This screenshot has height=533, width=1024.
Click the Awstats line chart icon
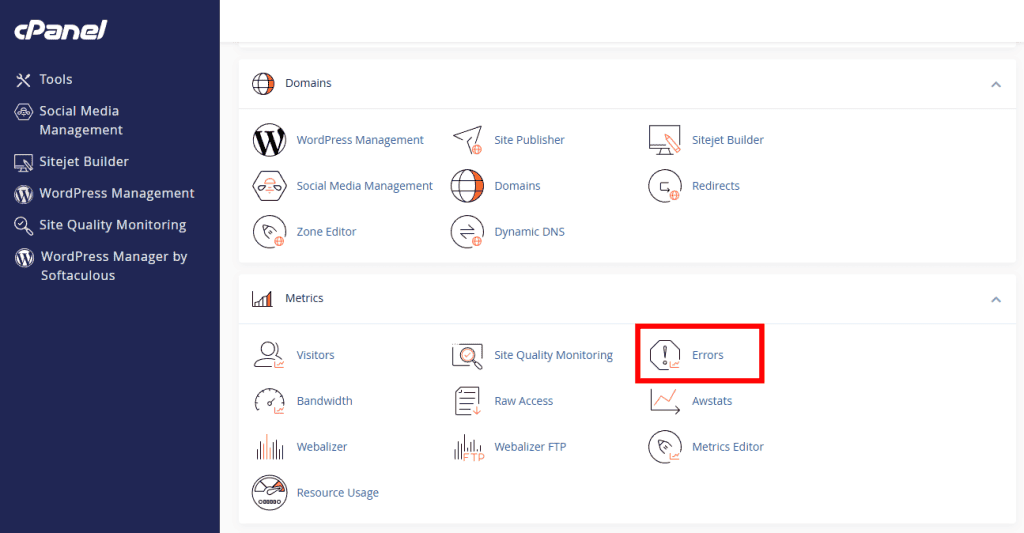tap(665, 401)
